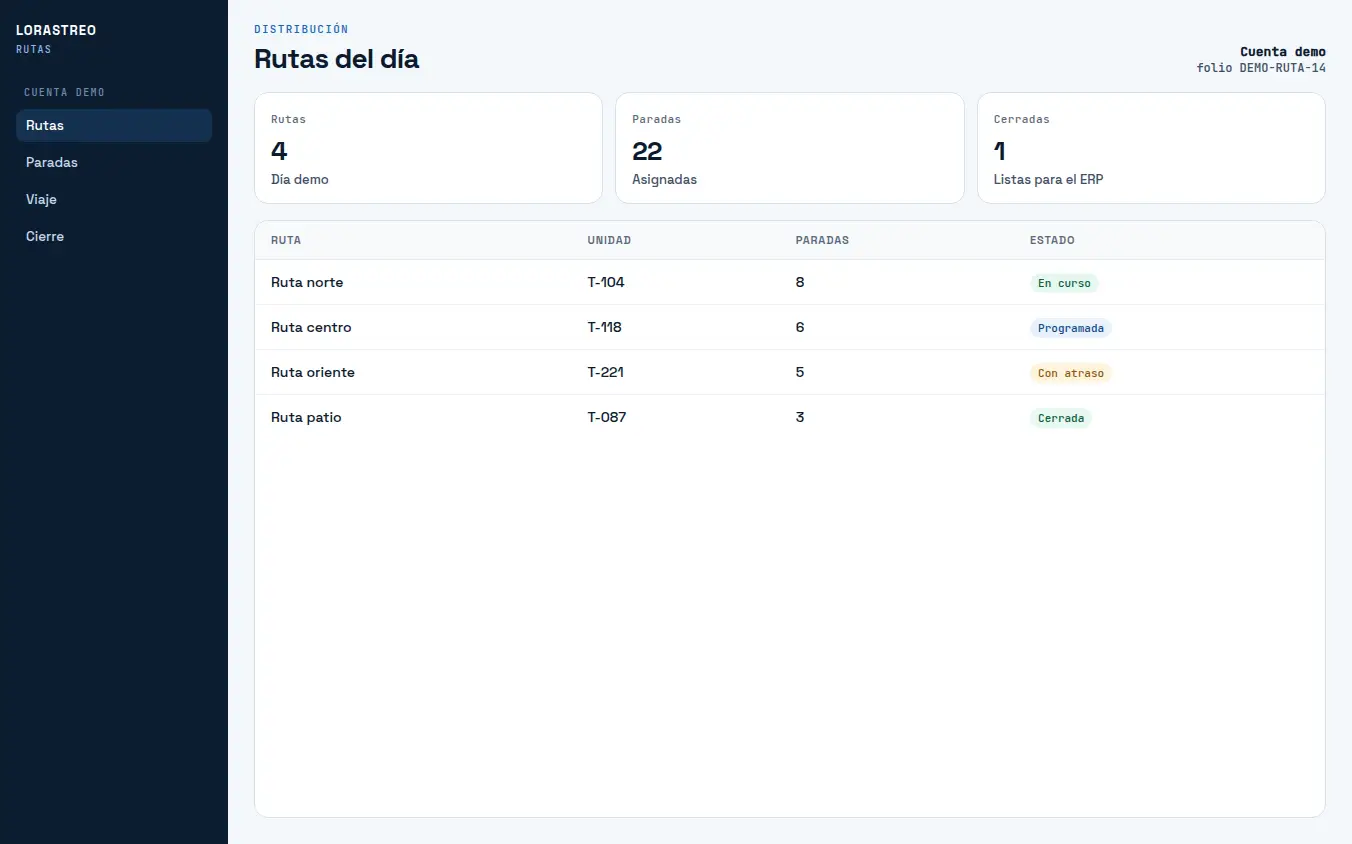Click the Ruta oriente row

coord(790,372)
